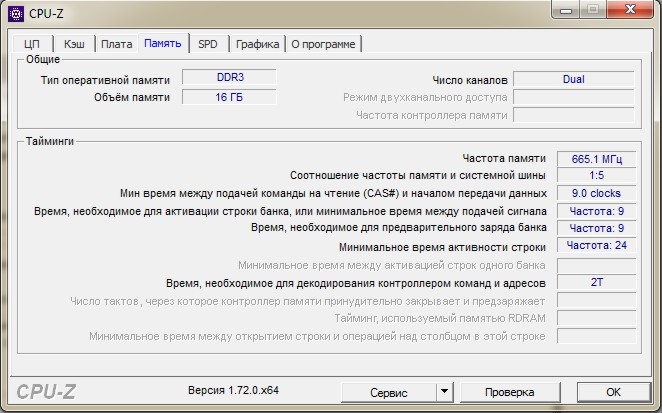Click the Число каналов label
This screenshot has width=662, height=413.
click(470, 80)
